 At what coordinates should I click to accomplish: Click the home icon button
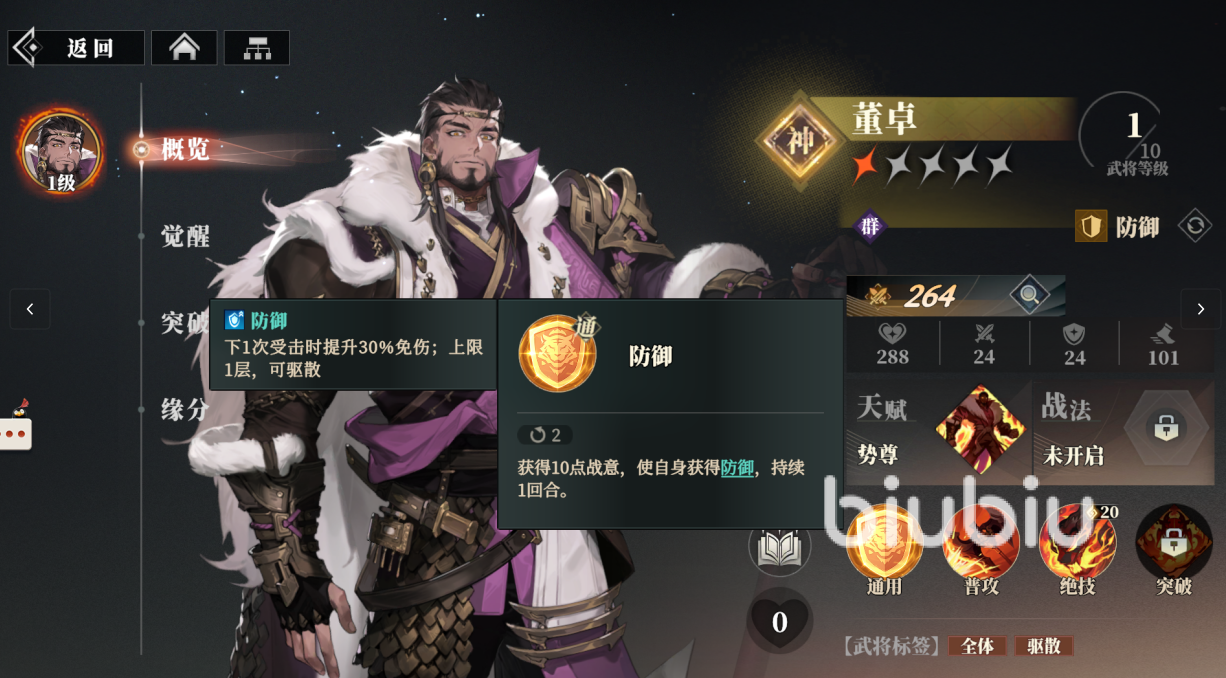click(x=184, y=48)
